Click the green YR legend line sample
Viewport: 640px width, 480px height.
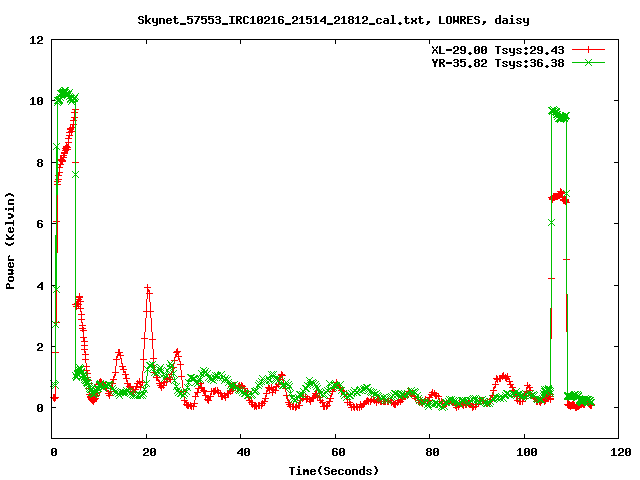coord(588,62)
